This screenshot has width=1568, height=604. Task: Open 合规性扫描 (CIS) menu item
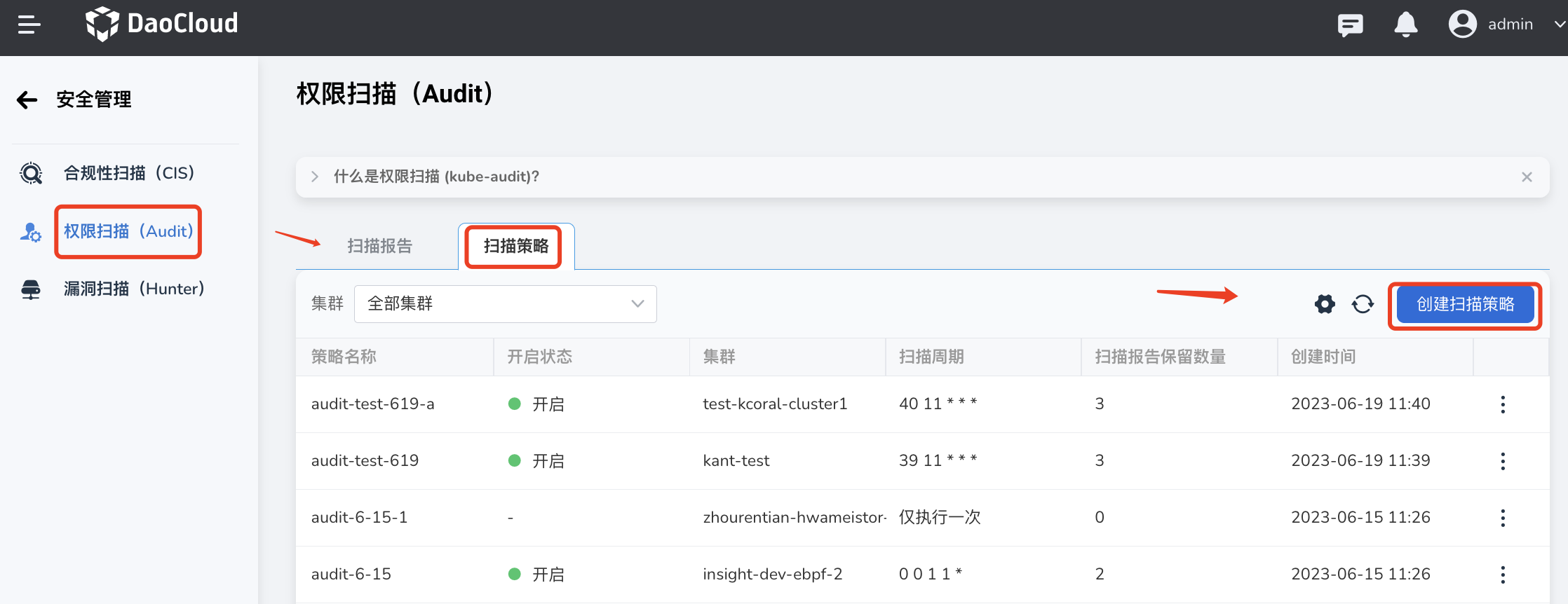pos(129,173)
